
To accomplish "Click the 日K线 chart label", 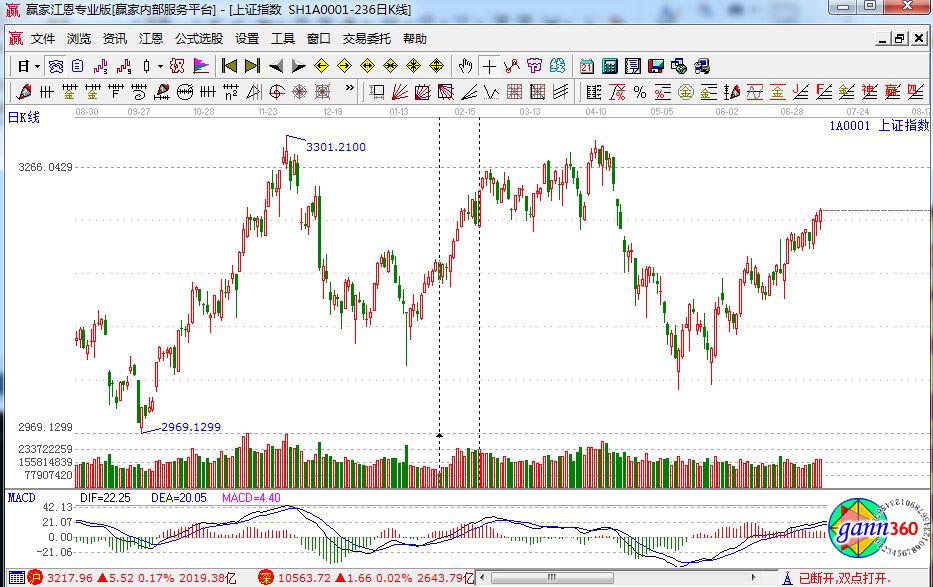I will click(x=24, y=118).
